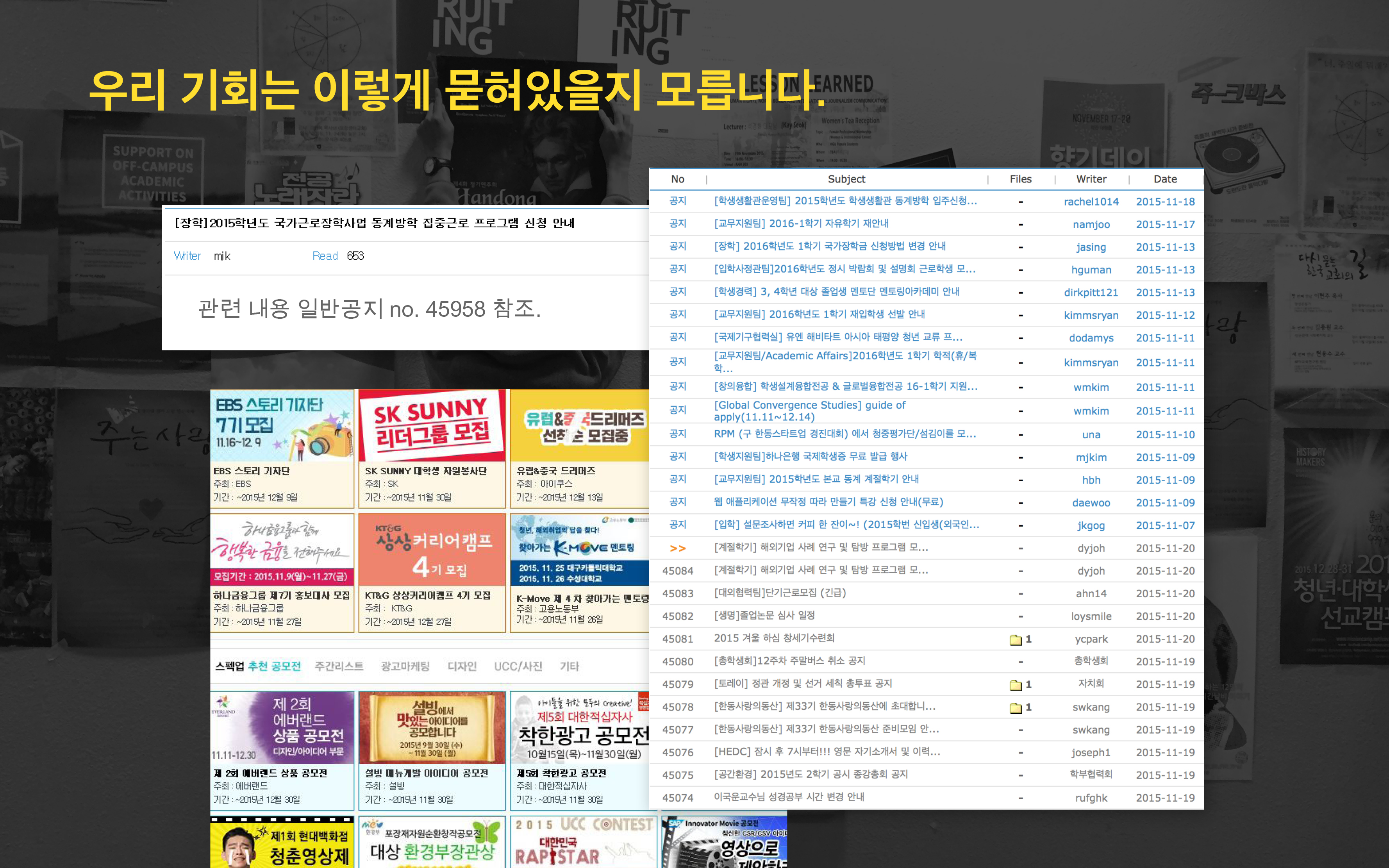
Task: Open notice 2016-1학기 자유학기 재안내
Action: [x=801, y=223]
